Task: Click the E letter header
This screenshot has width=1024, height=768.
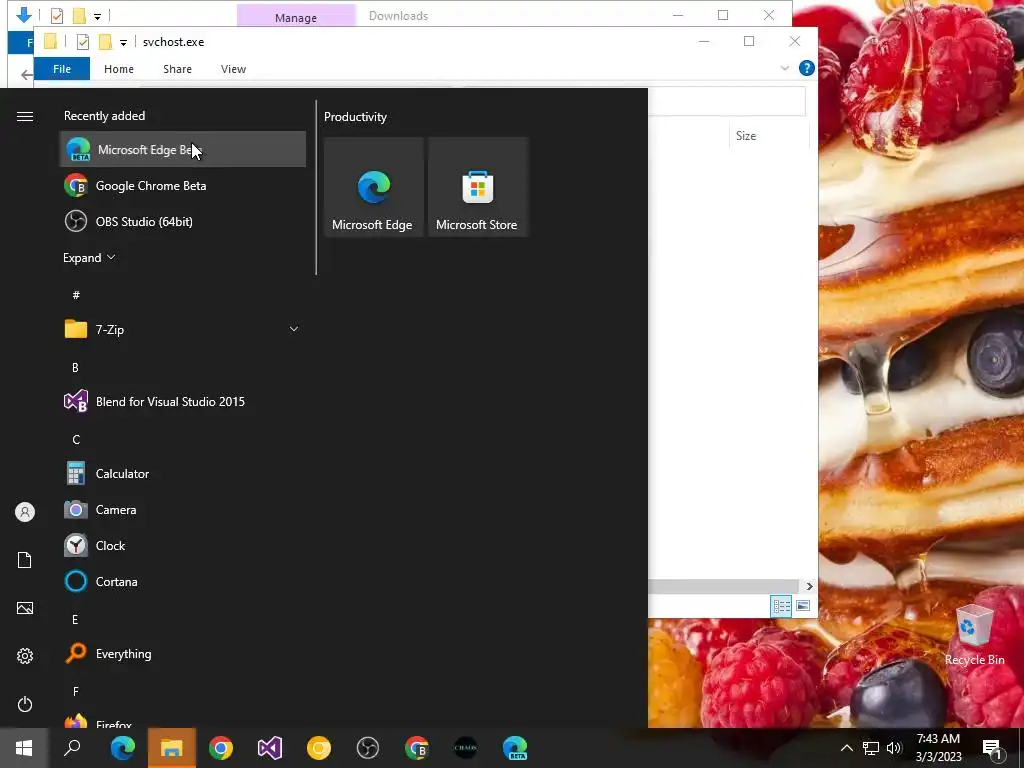Action: click(x=75, y=619)
